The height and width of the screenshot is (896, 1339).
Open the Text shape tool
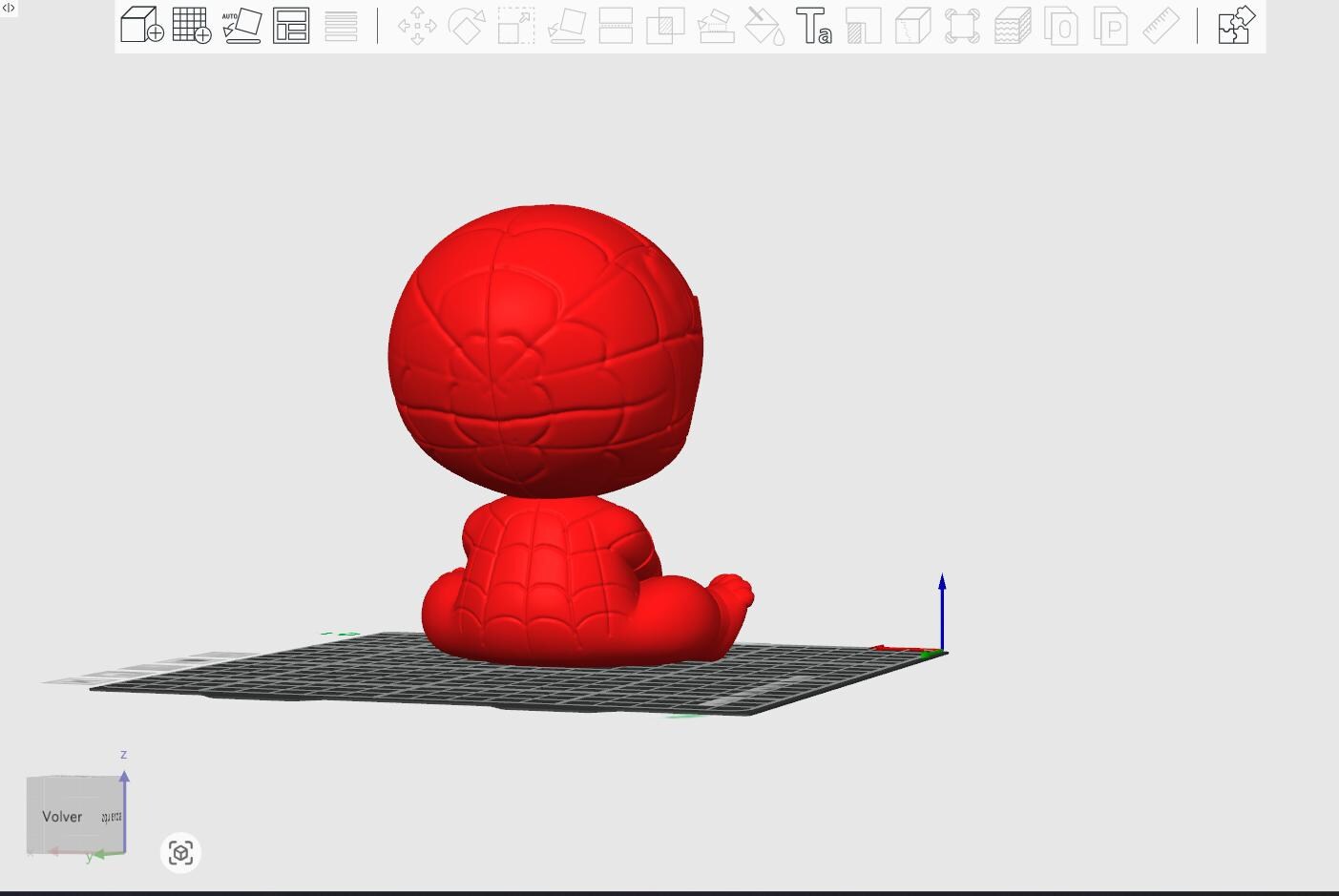coord(814,26)
